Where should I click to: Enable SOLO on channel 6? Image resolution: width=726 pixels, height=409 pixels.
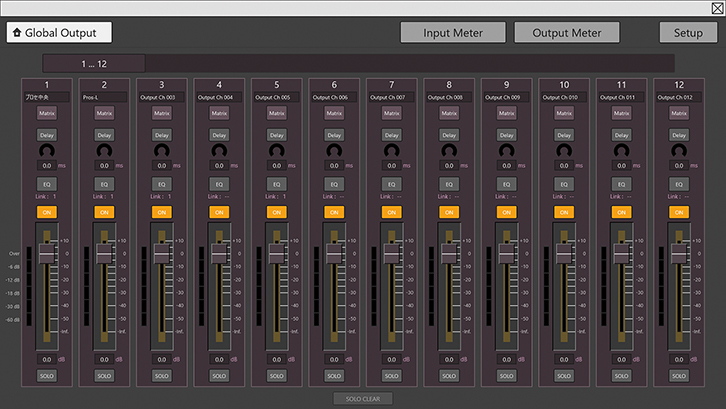pos(335,375)
